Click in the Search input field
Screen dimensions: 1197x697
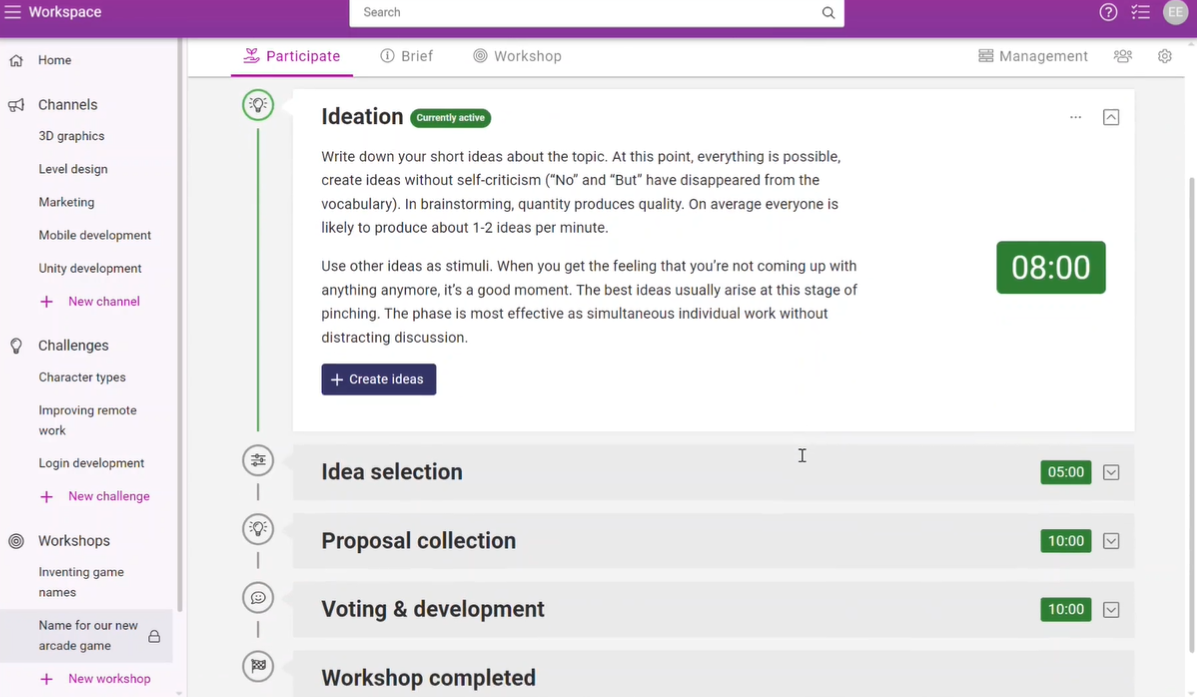(x=588, y=12)
